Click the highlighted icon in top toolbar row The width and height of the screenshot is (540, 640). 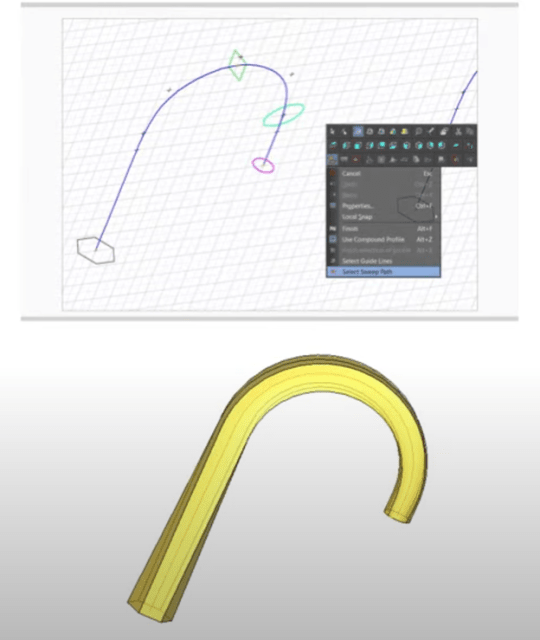click(x=358, y=131)
